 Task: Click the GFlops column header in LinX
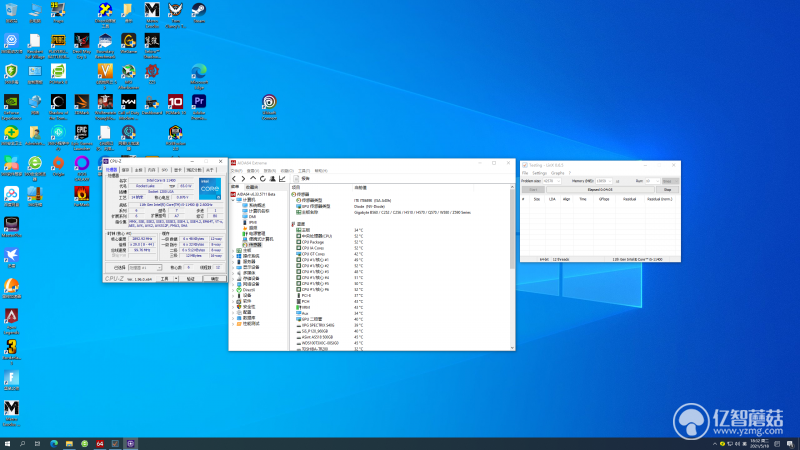point(604,199)
